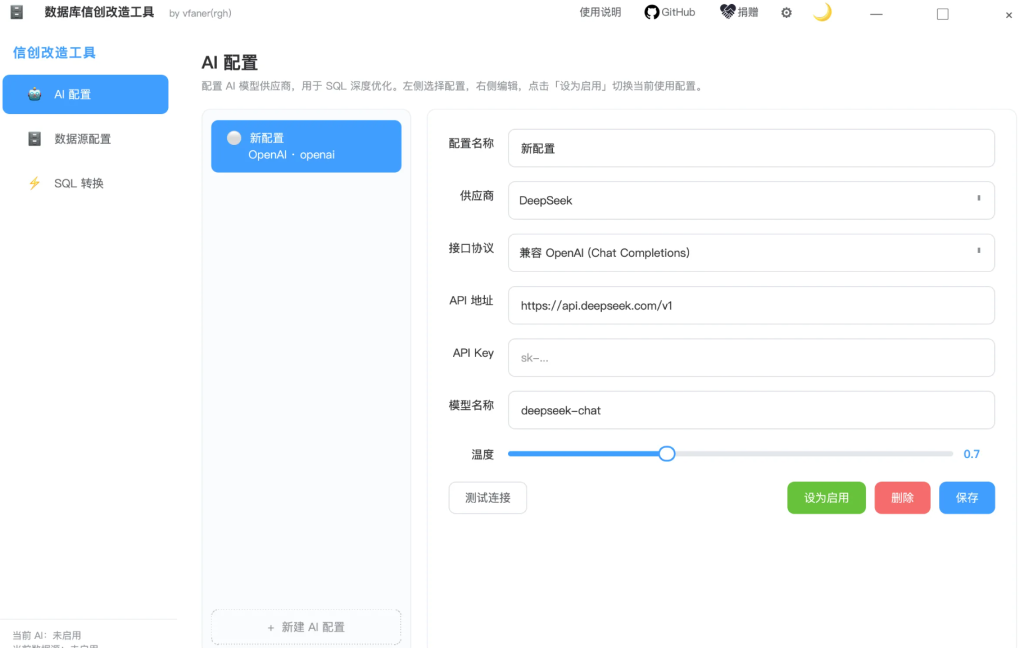Select AI 配置 sidebar menu item

click(86, 94)
